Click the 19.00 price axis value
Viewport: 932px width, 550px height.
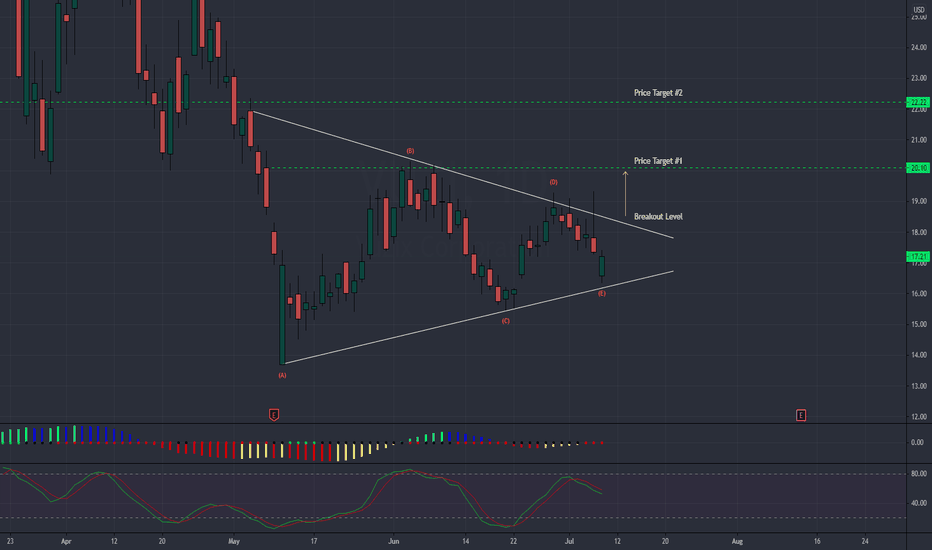click(918, 201)
